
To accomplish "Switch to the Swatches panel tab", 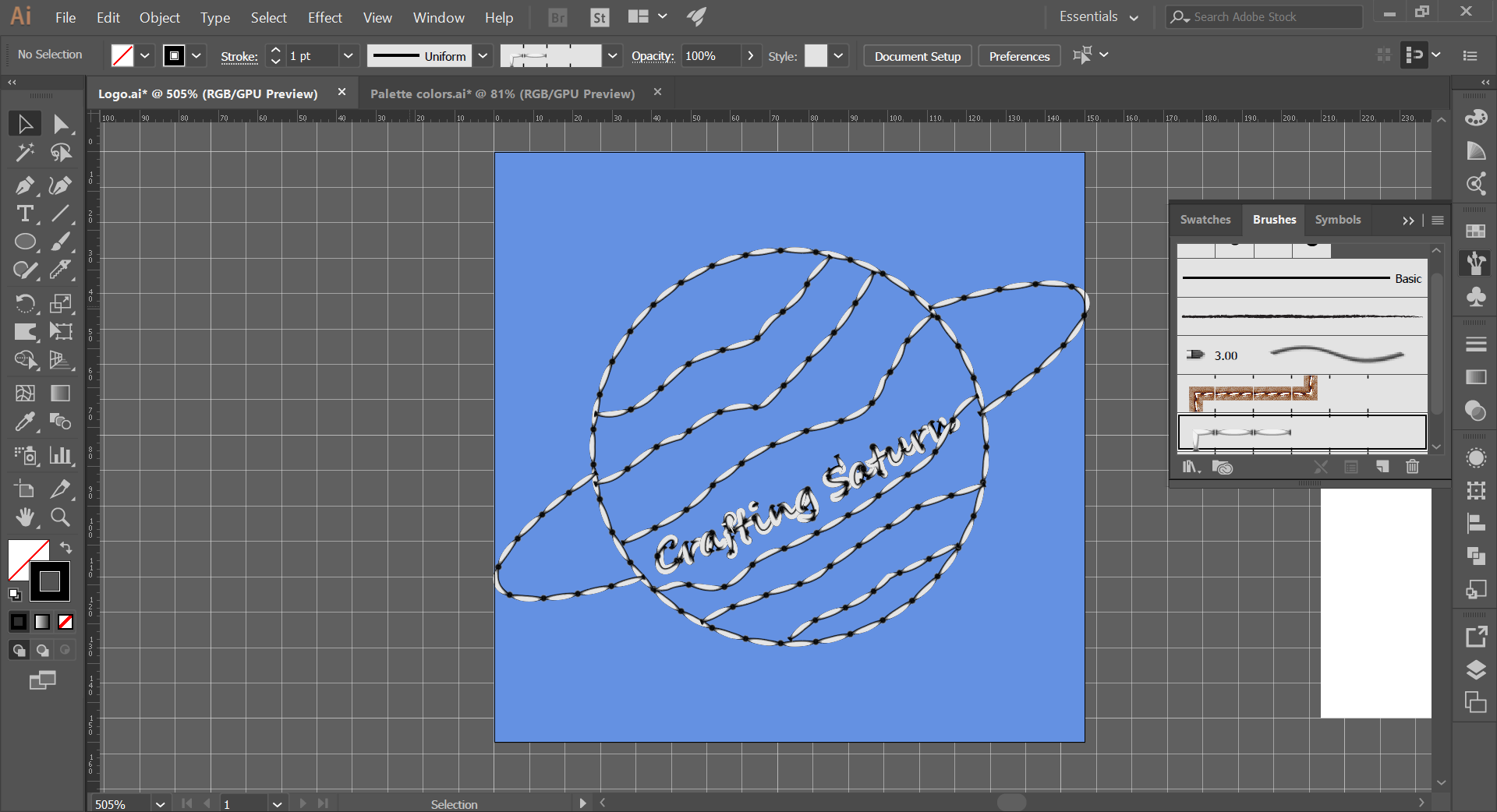I will (1205, 220).
